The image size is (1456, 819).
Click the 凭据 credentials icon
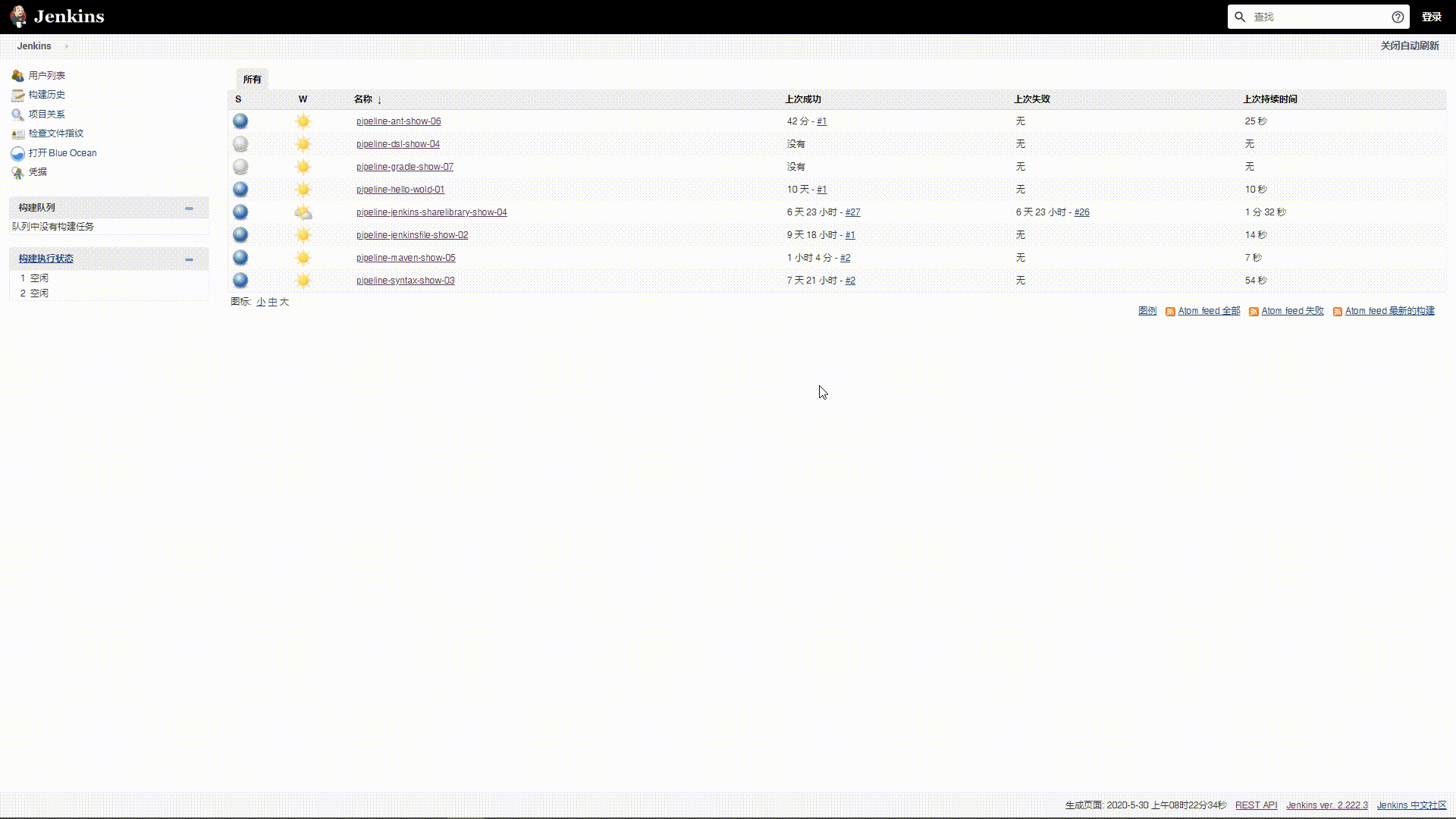coord(17,172)
